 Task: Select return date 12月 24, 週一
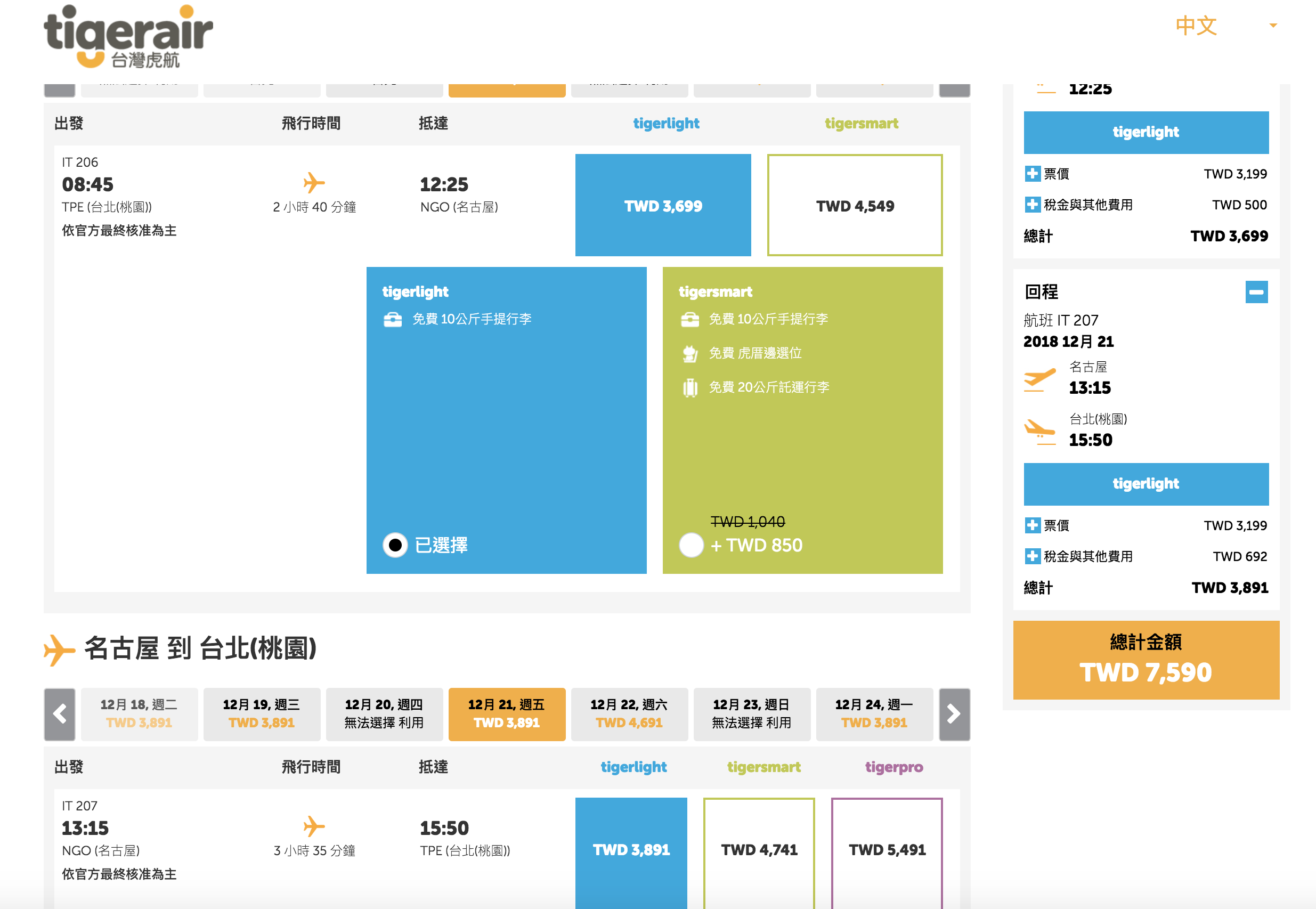874,714
